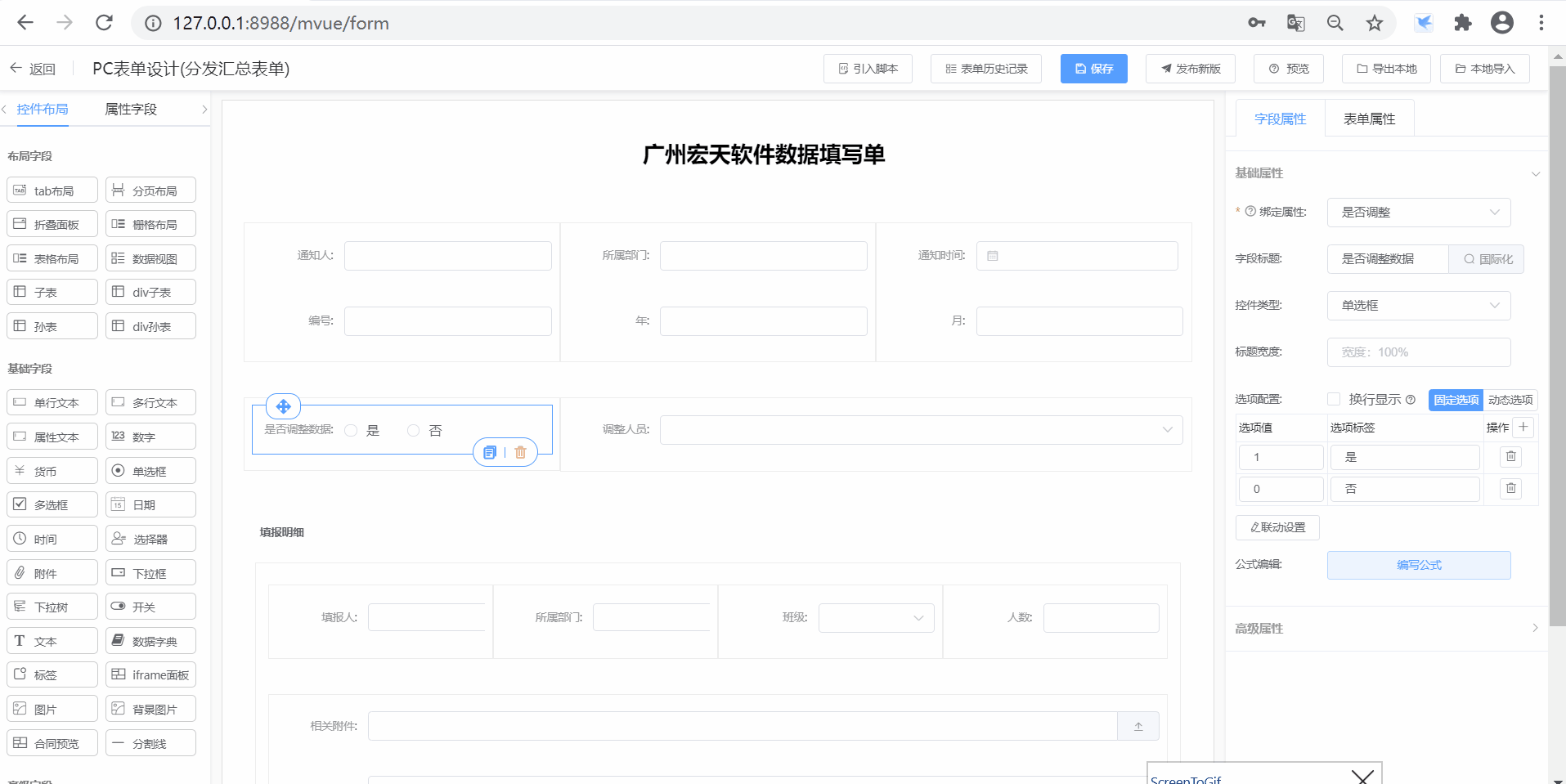This screenshot has width=1566, height=784.
Task: Click the 通知人 input field
Action: coord(447,256)
